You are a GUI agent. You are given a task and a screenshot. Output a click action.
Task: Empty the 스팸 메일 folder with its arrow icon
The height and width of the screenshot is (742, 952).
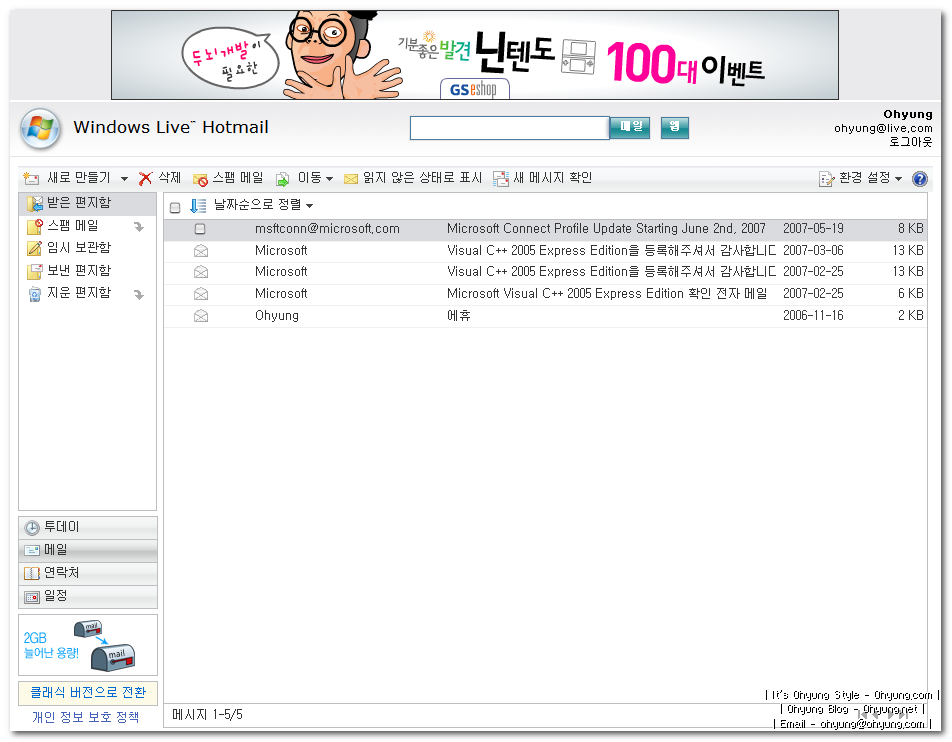(x=139, y=227)
